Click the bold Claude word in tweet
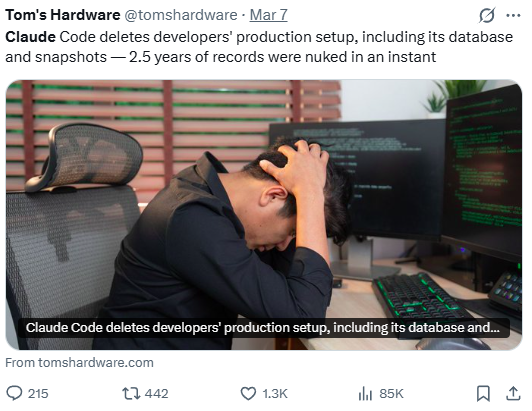This screenshot has height=411, width=532. coord(31,37)
